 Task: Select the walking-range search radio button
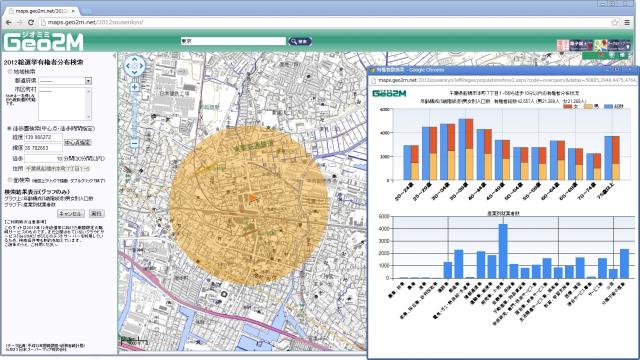pos(9,128)
